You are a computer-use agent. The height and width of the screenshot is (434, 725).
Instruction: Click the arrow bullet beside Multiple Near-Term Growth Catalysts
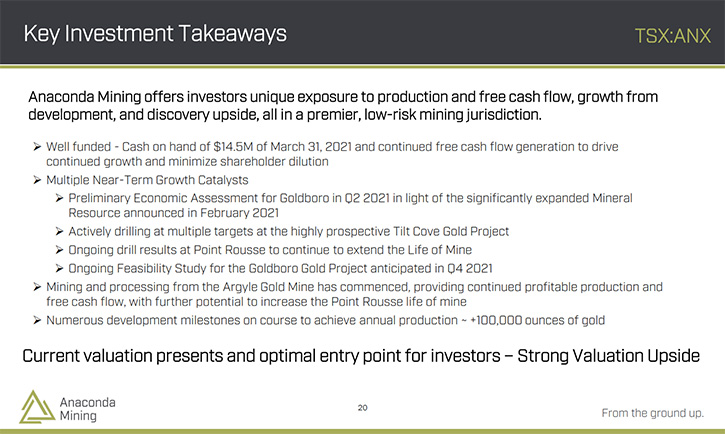(37, 180)
